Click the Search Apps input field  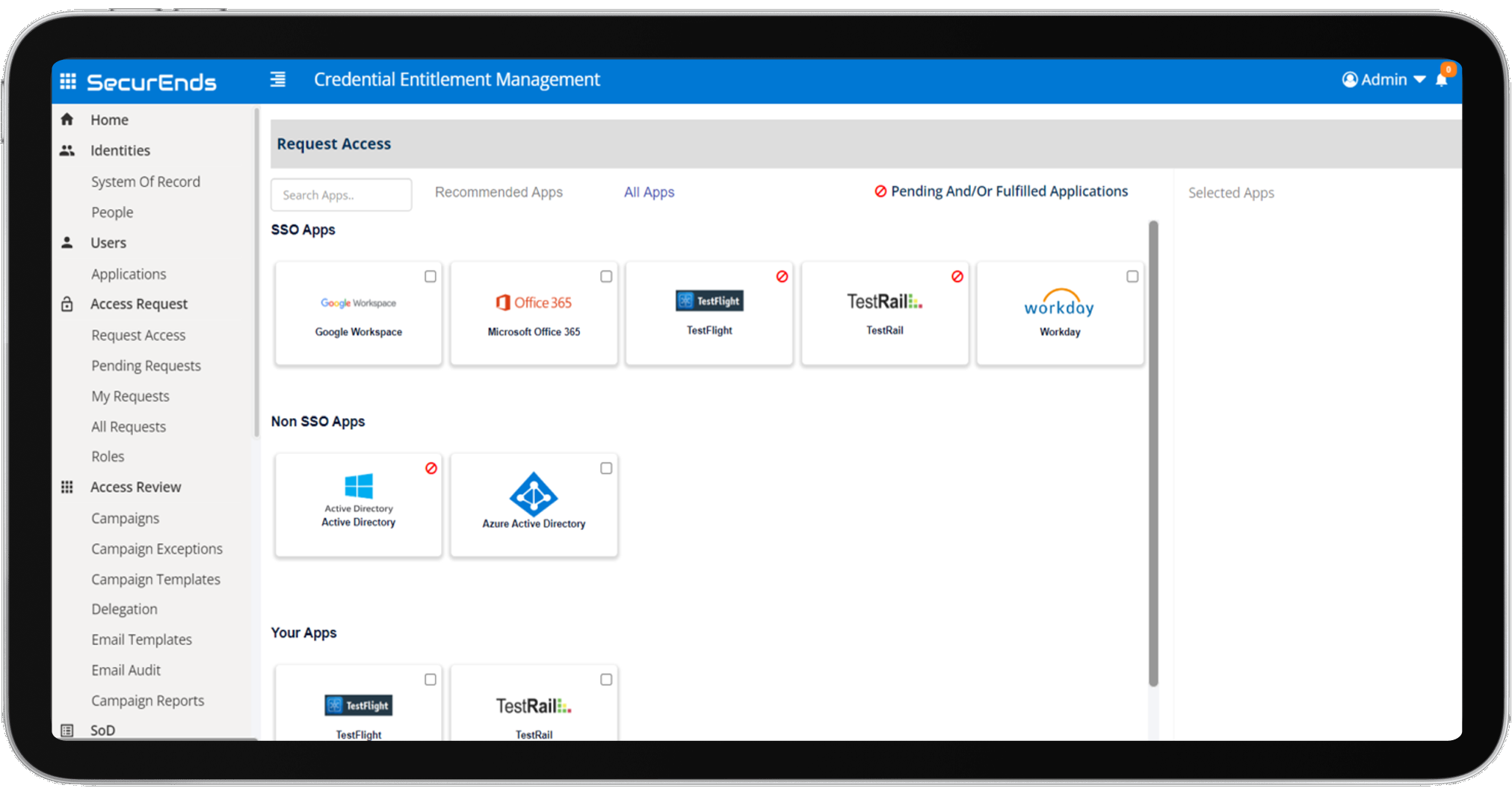(x=341, y=194)
